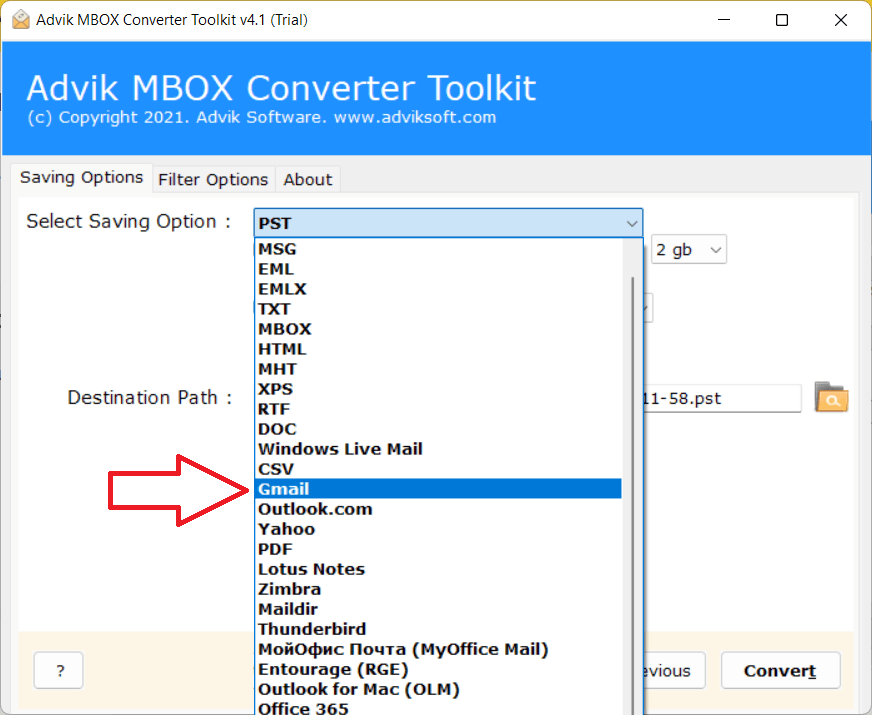Image resolution: width=872 pixels, height=715 pixels.
Task: Switch to the Filter Options tab
Action: [213, 180]
